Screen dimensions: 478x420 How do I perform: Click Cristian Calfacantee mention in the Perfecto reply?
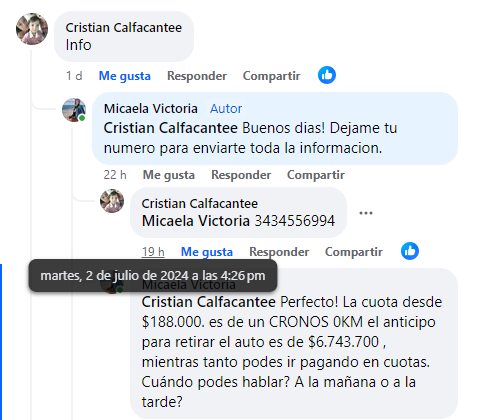coord(209,302)
